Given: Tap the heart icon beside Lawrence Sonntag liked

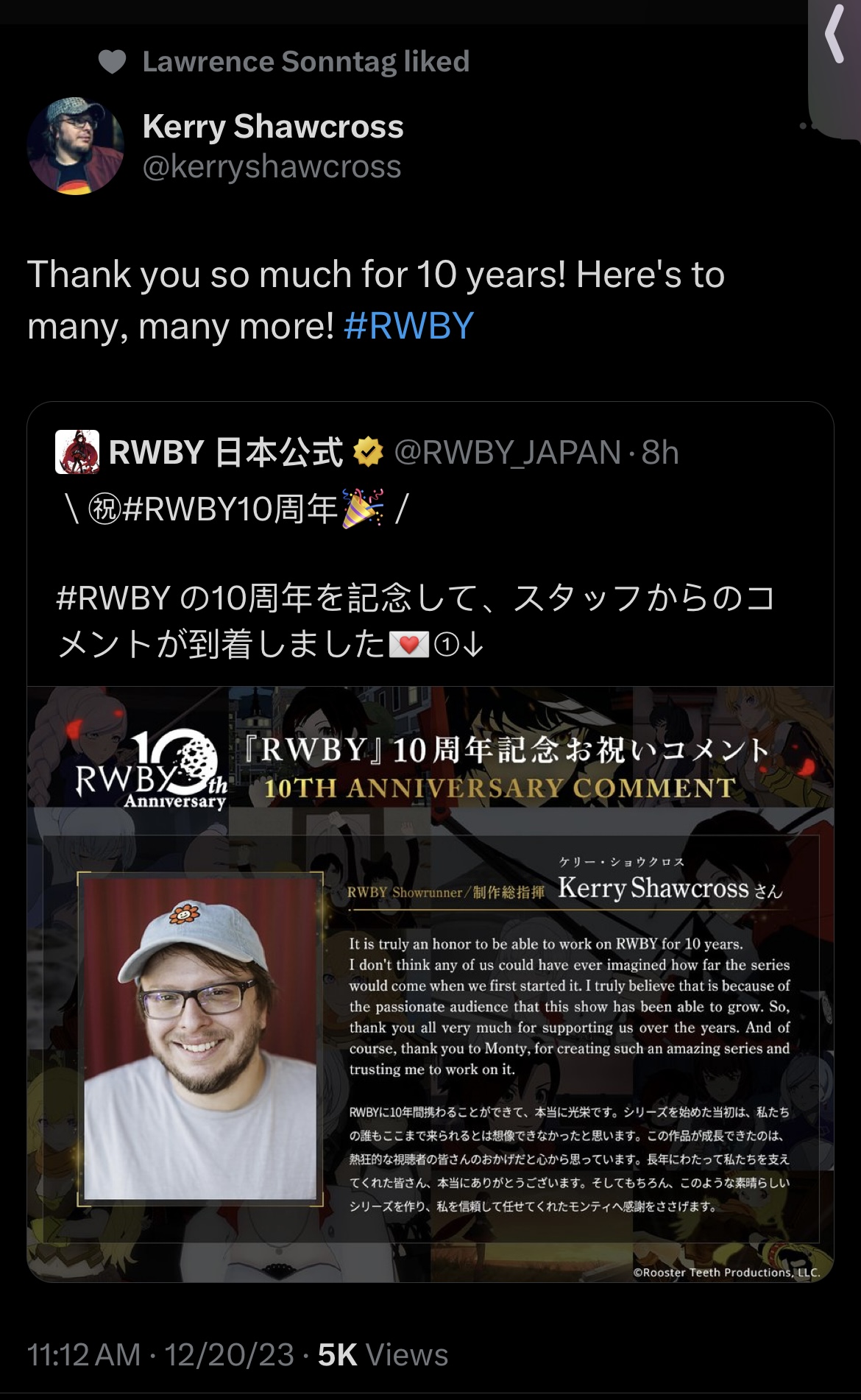Looking at the screenshot, I should pyautogui.click(x=113, y=63).
